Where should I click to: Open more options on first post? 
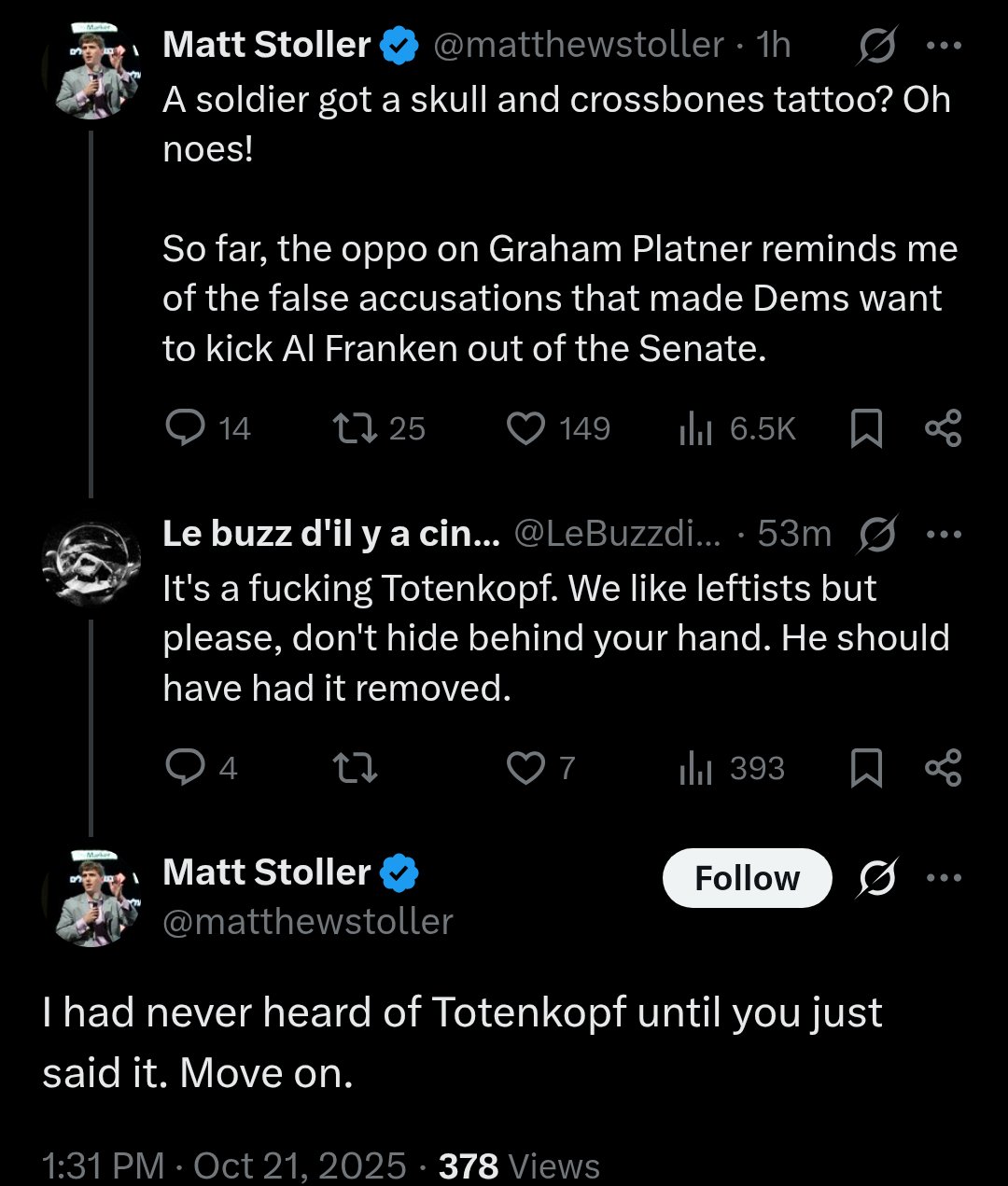(944, 45)
